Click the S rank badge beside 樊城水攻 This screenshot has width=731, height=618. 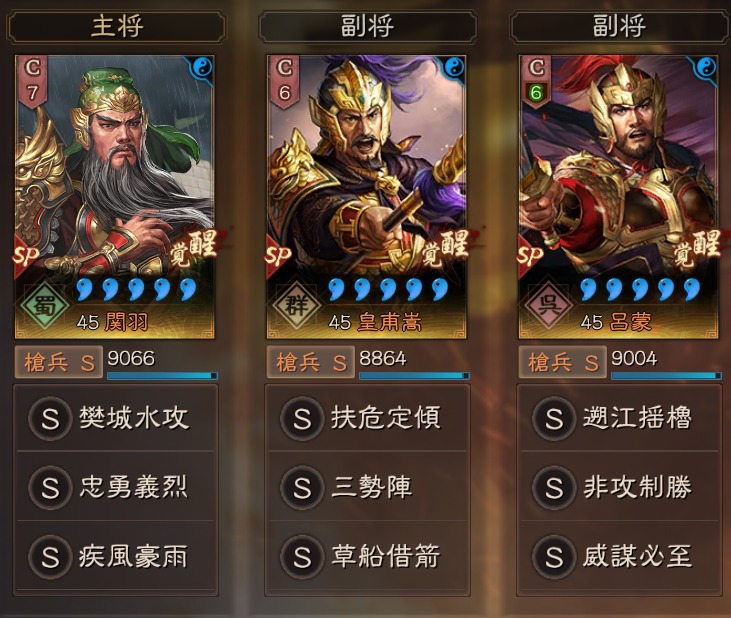pyautogui.click(x=50, y=419)
